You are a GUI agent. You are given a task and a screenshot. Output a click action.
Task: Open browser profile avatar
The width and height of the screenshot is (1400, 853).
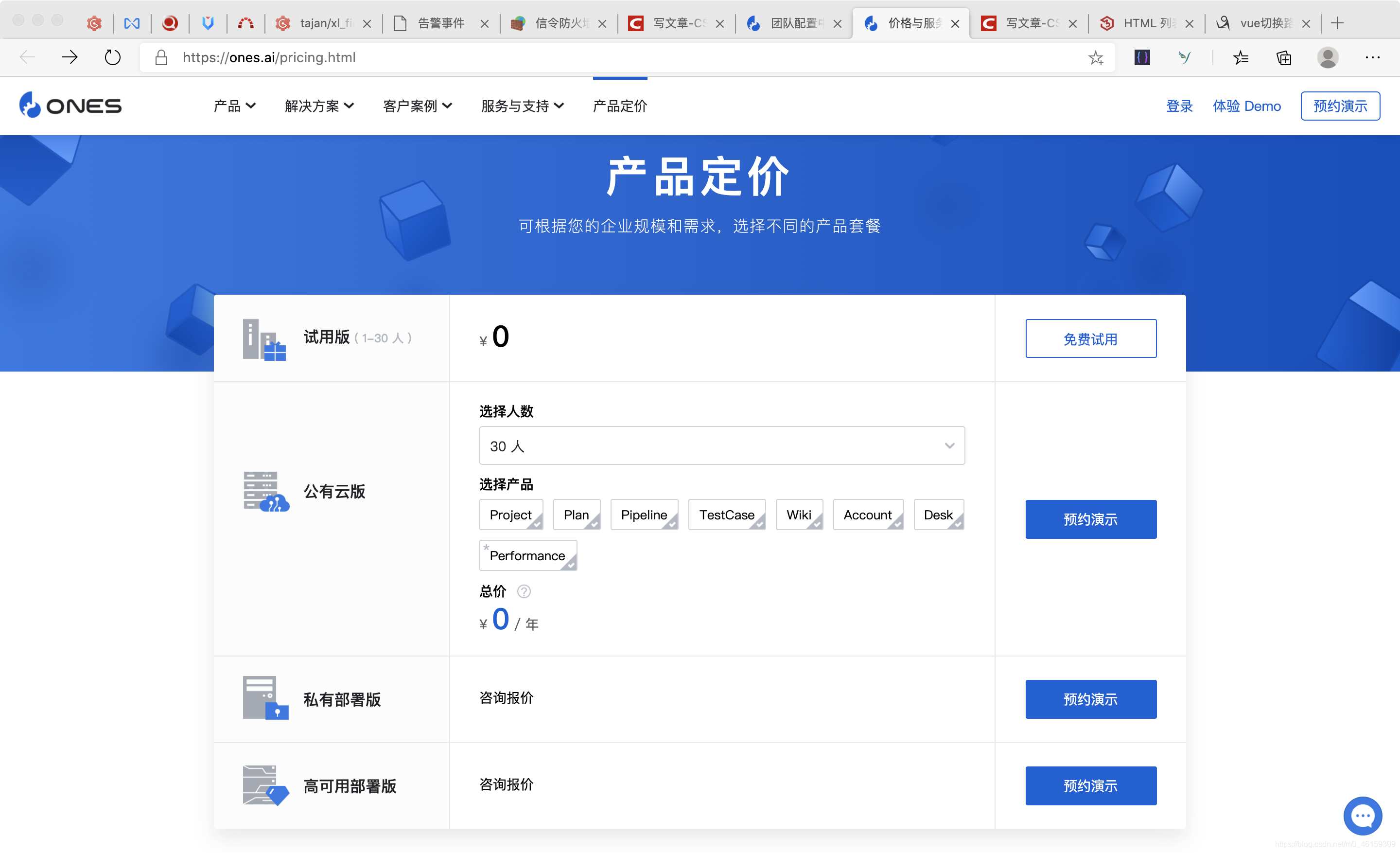pyautogui.click(x=1328, y=57)
